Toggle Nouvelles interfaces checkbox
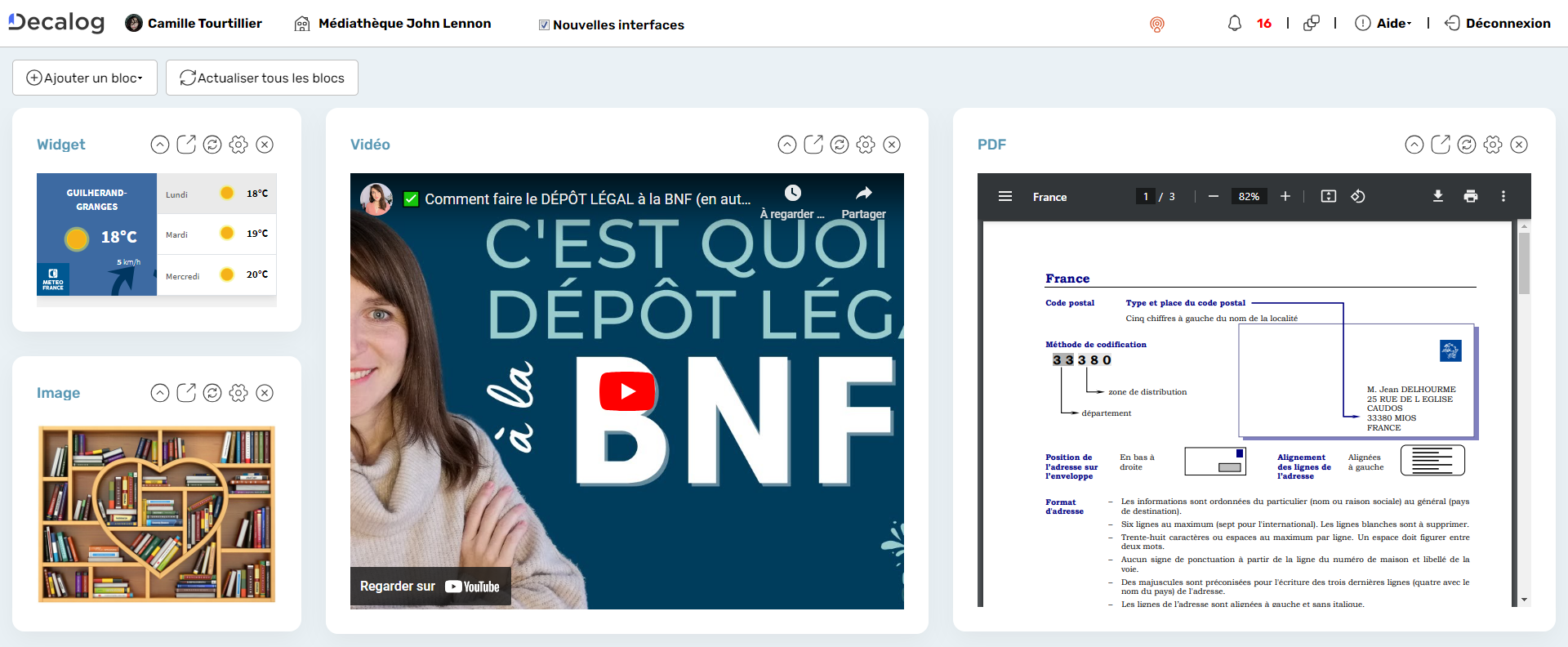The width and height of the screenshot is (1568, 647). click(544, 25)
